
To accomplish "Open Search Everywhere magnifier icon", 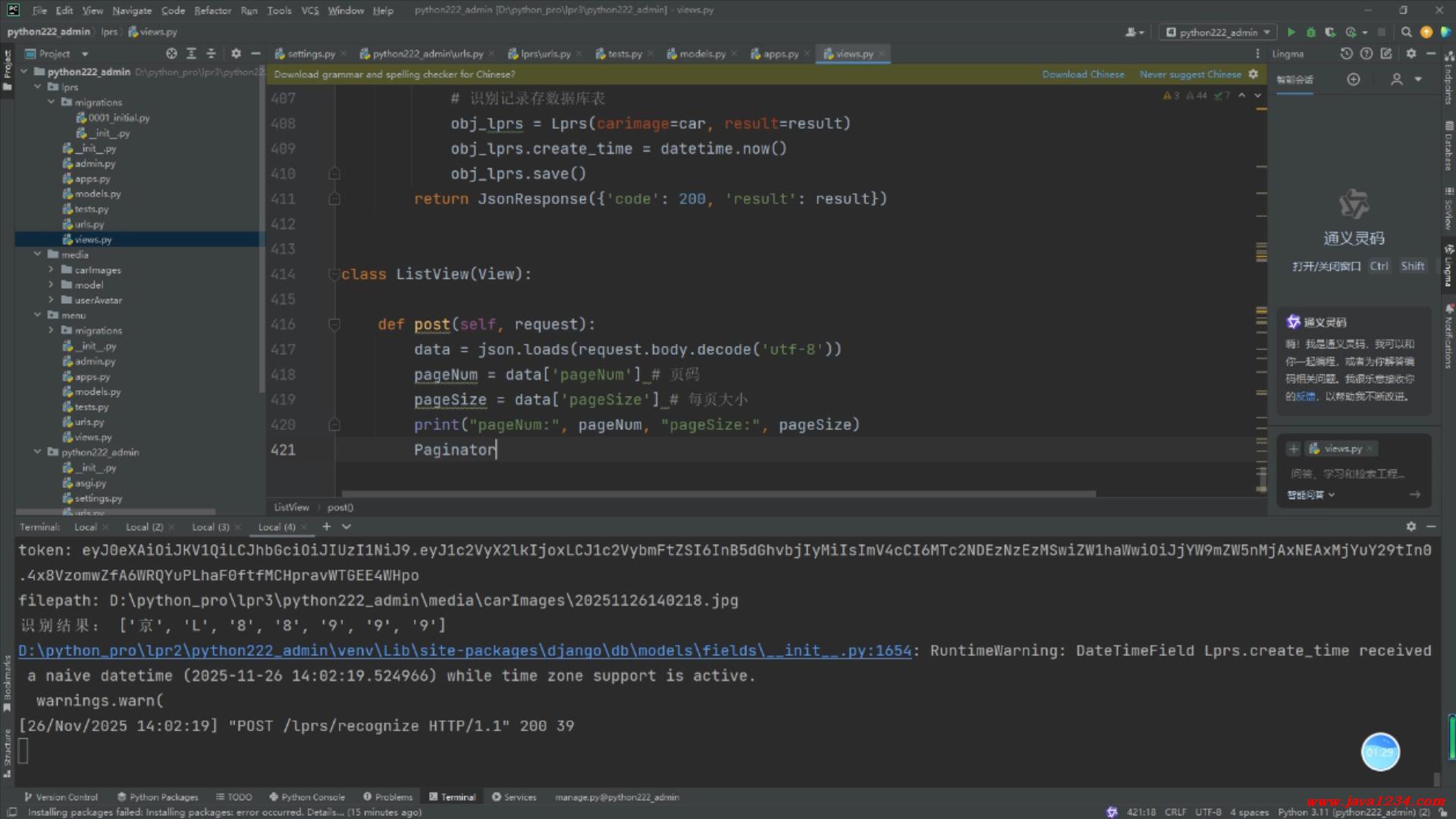I will point(1406,32).
